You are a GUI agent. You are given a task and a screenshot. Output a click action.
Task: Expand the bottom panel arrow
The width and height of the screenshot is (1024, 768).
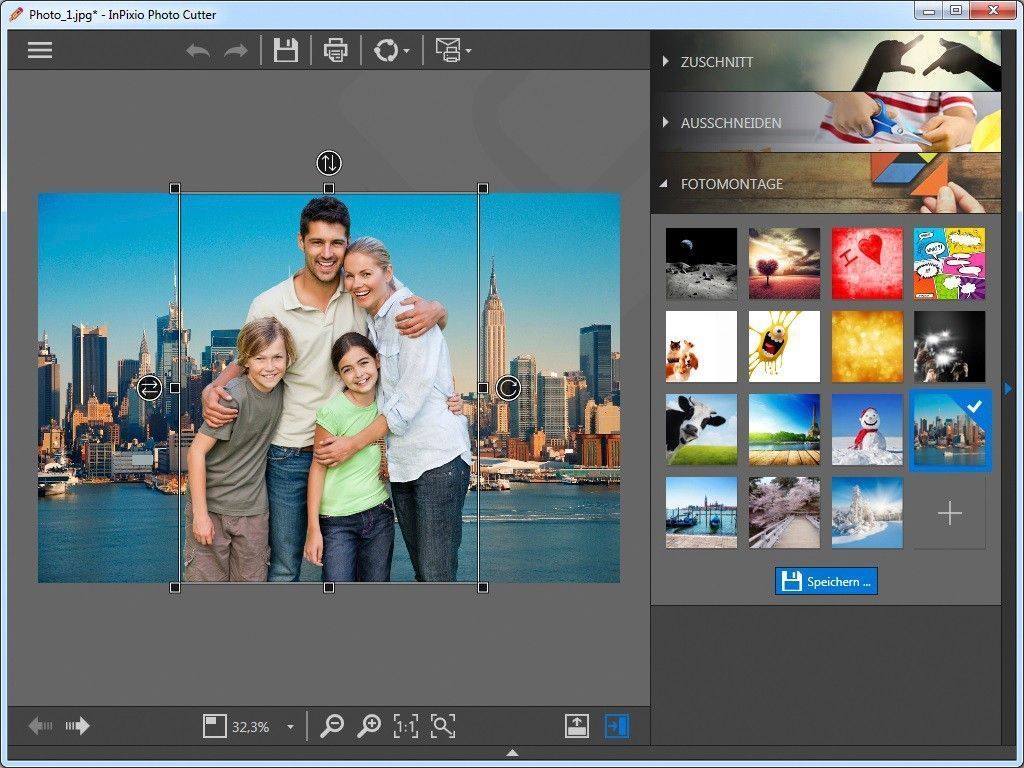512,752
